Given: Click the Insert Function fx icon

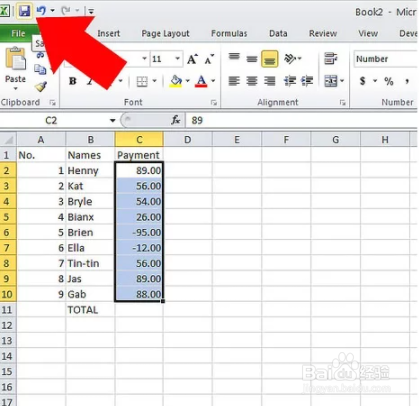Looking at the screenshot, I should pos(176,120).
